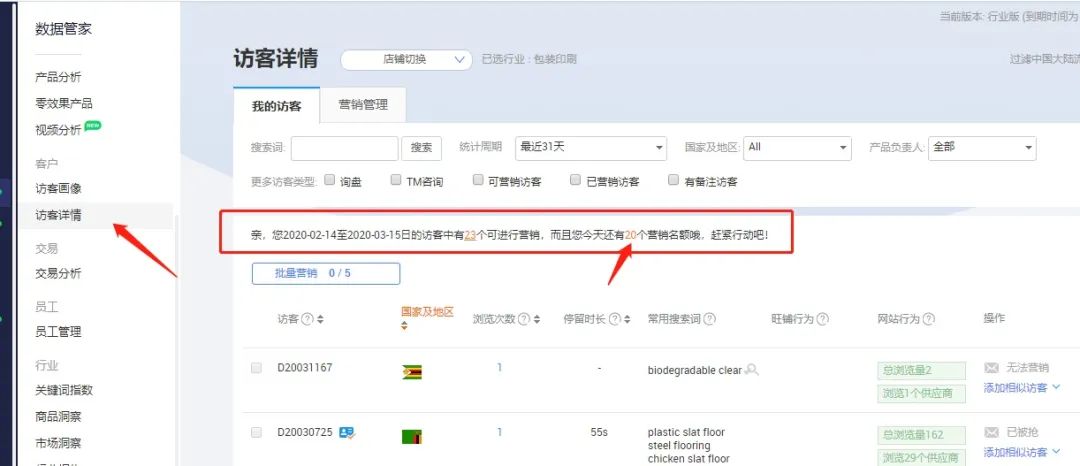
Task: Click browse count 1 for D20030725
Action: pyautogui.click(x=499, y=432)
